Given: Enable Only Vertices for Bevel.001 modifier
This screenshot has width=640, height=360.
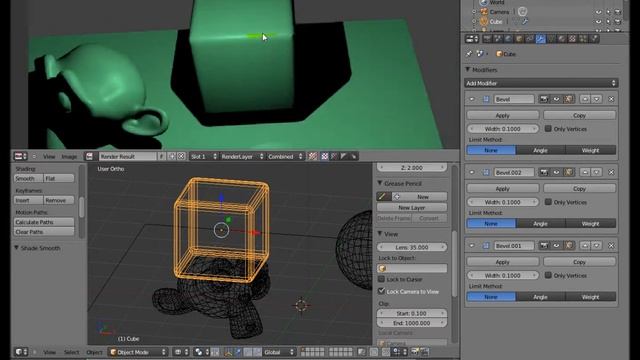Looking at the screenshot, I should [x=548, y=276].
